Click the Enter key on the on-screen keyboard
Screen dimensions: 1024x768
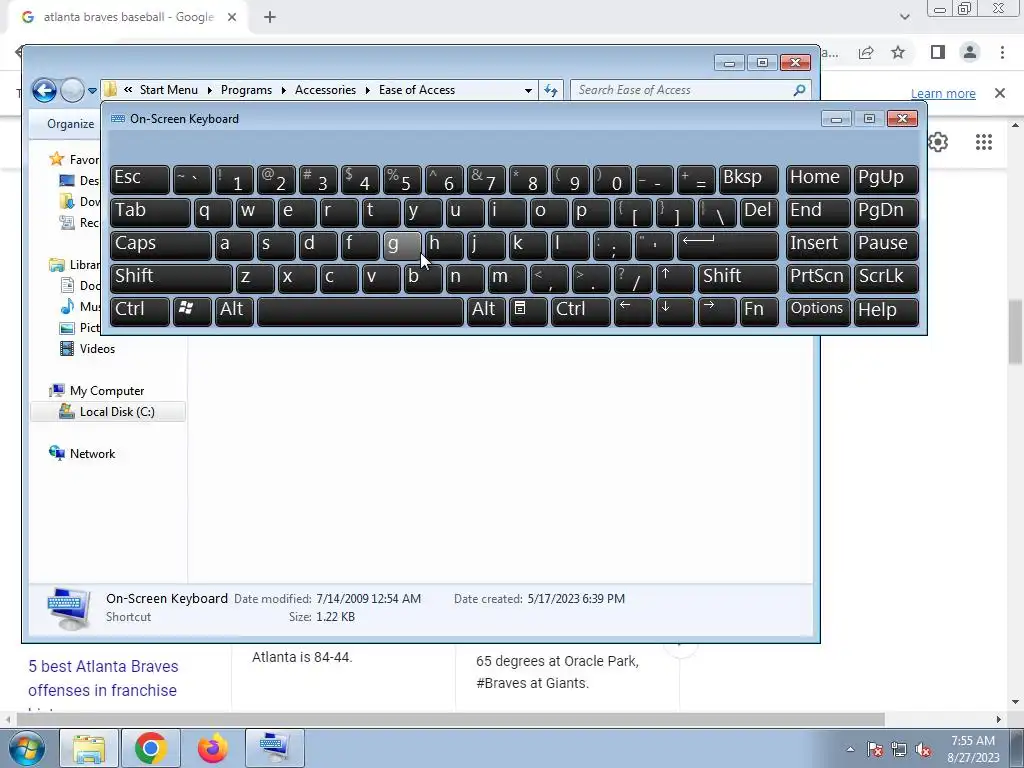point(728,245)
